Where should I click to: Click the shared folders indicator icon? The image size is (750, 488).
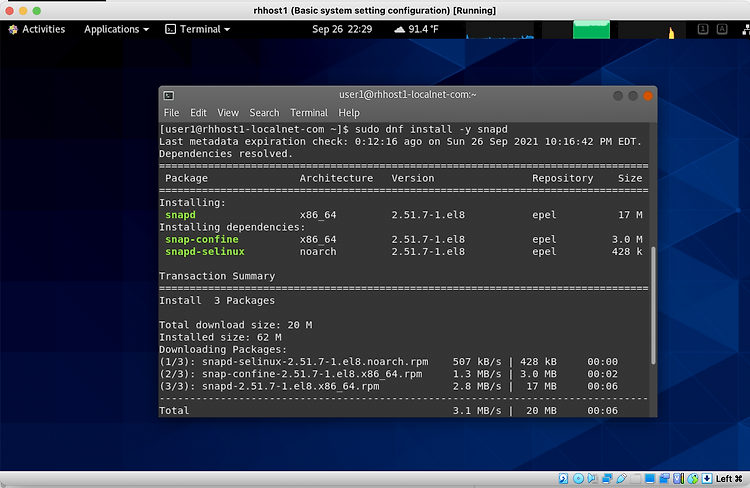(635, 478)
